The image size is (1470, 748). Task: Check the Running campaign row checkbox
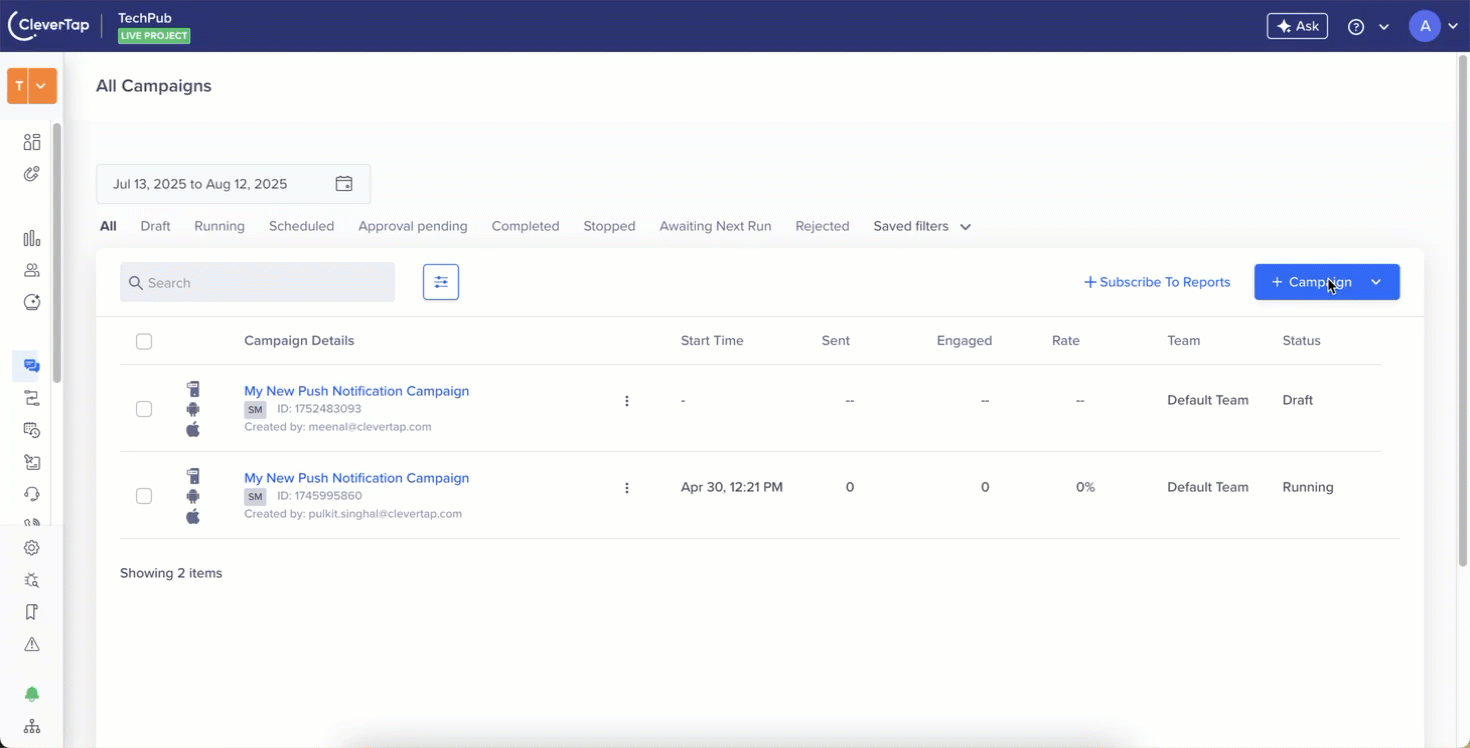[144, 496]
